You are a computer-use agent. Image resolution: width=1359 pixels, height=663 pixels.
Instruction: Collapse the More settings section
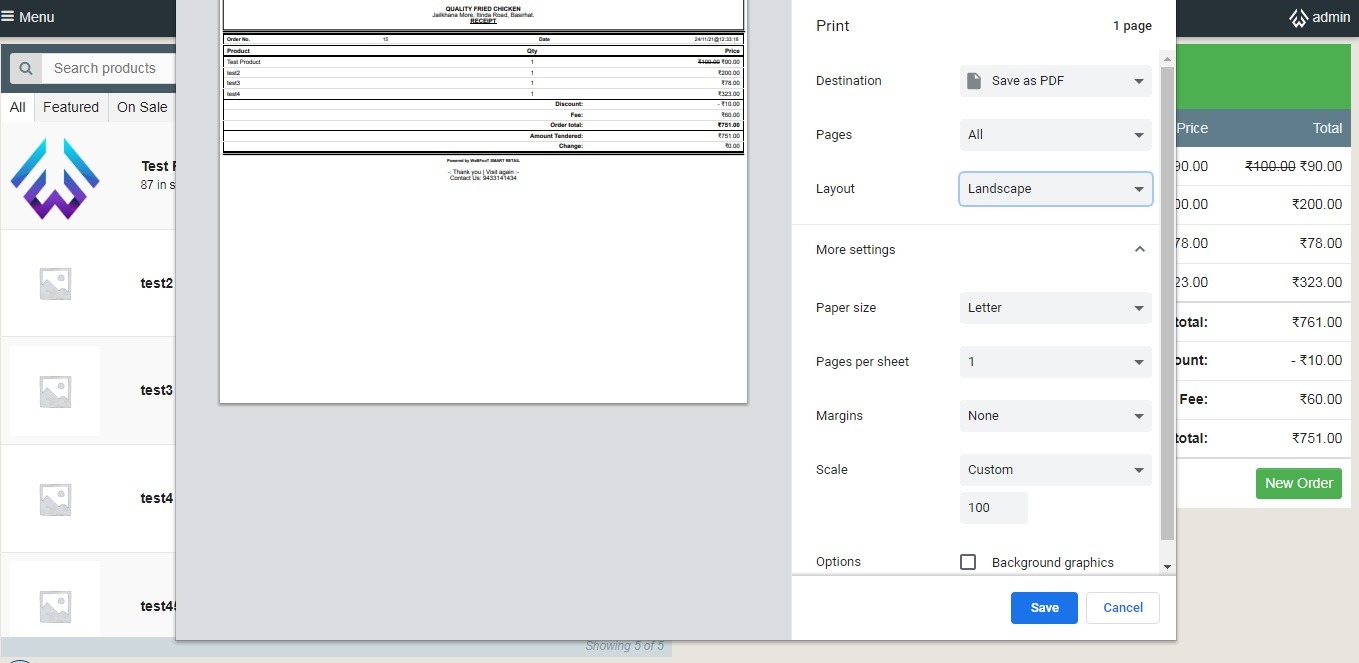tap(1139, 250)
